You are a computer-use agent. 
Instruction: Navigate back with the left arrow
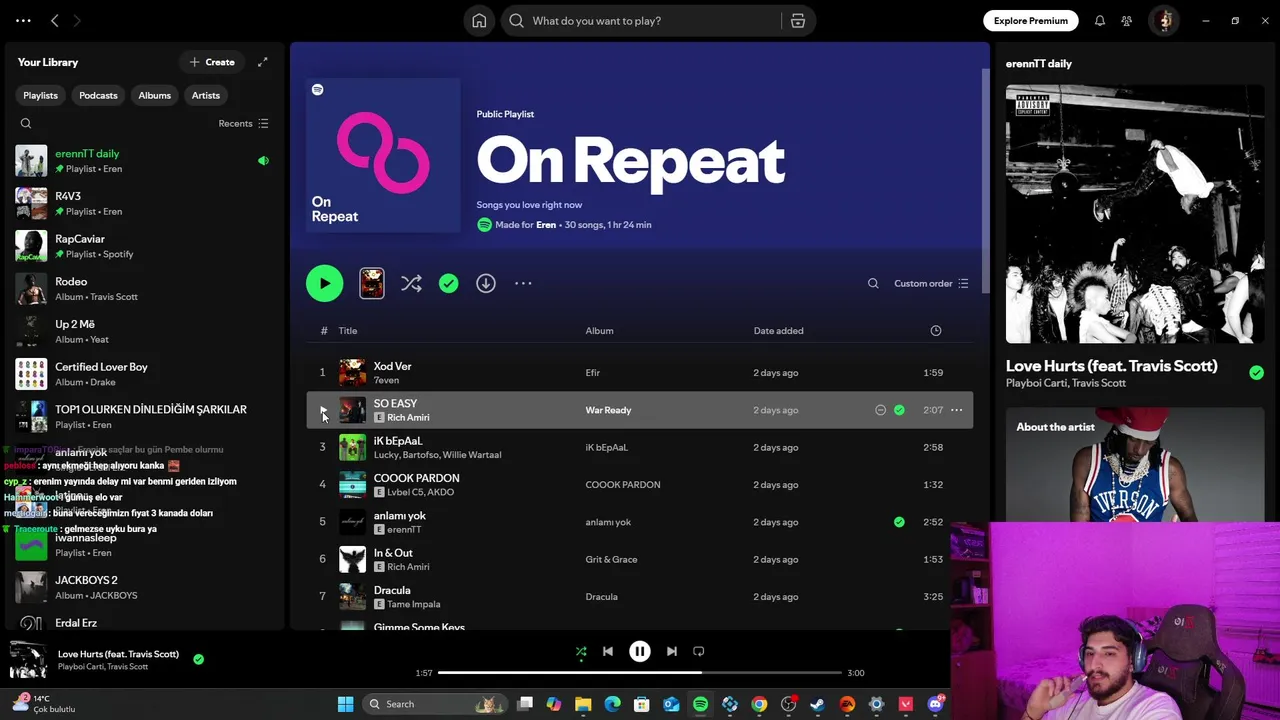(x=55, y=21)
